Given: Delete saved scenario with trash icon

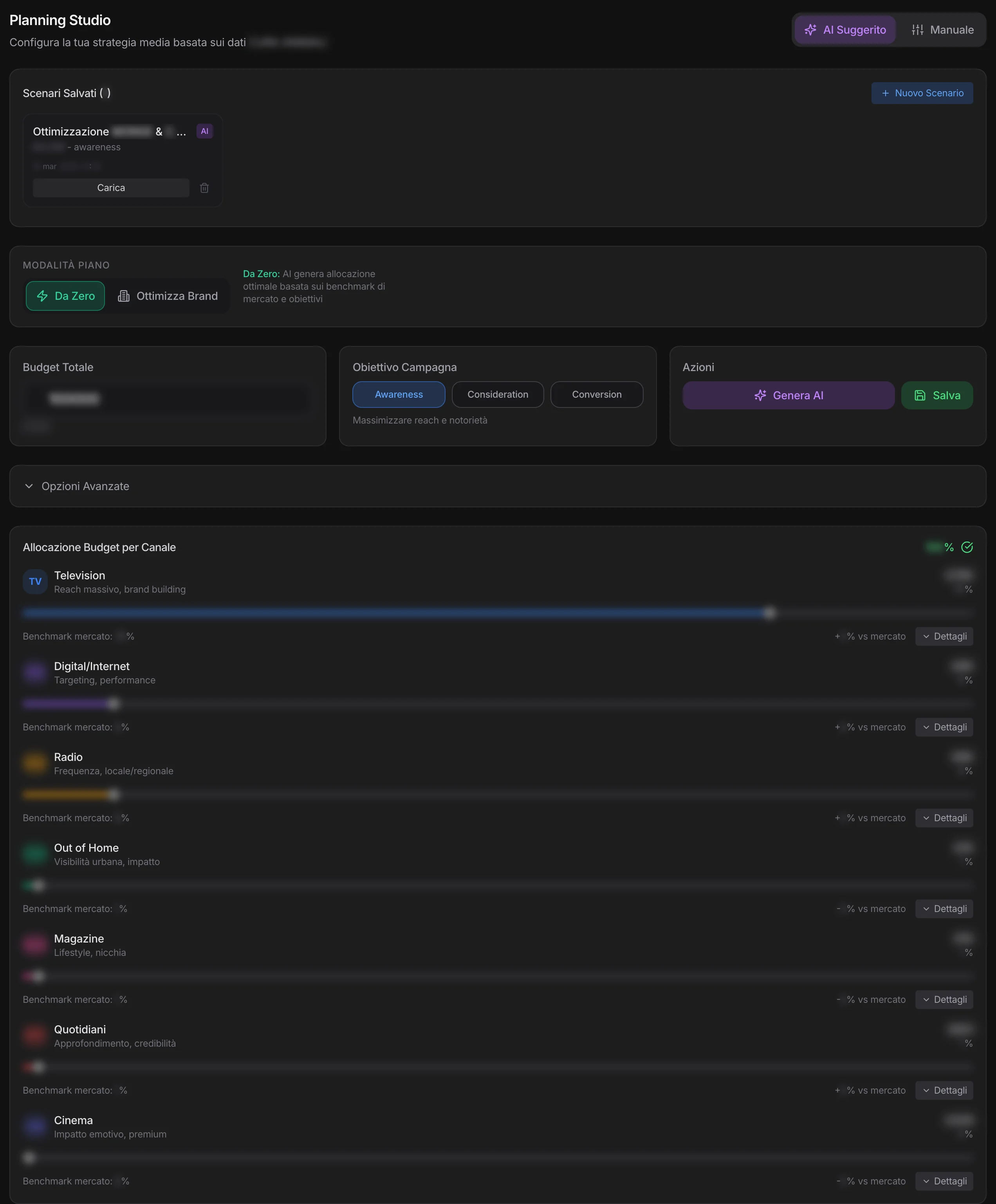Looking at the screenshot, I should pos(204,188).
